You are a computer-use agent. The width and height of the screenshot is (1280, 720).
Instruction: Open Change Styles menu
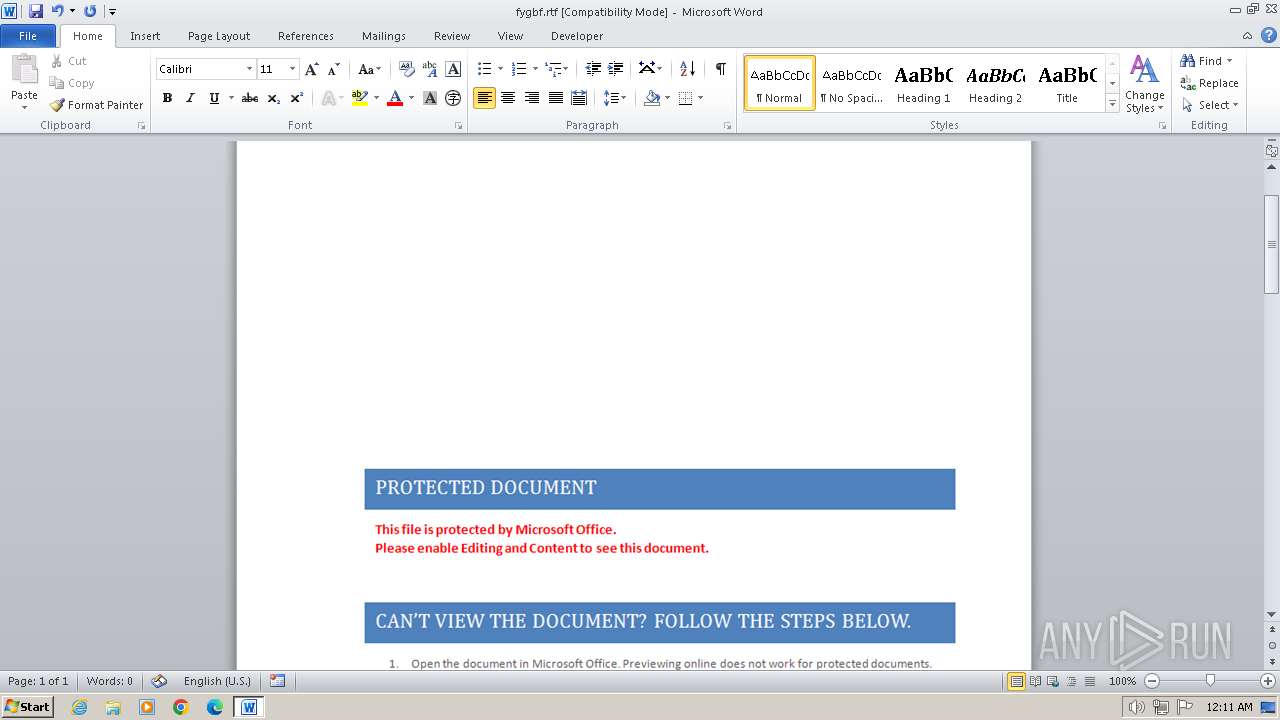pyautogui.click(x=1144, y=85)
